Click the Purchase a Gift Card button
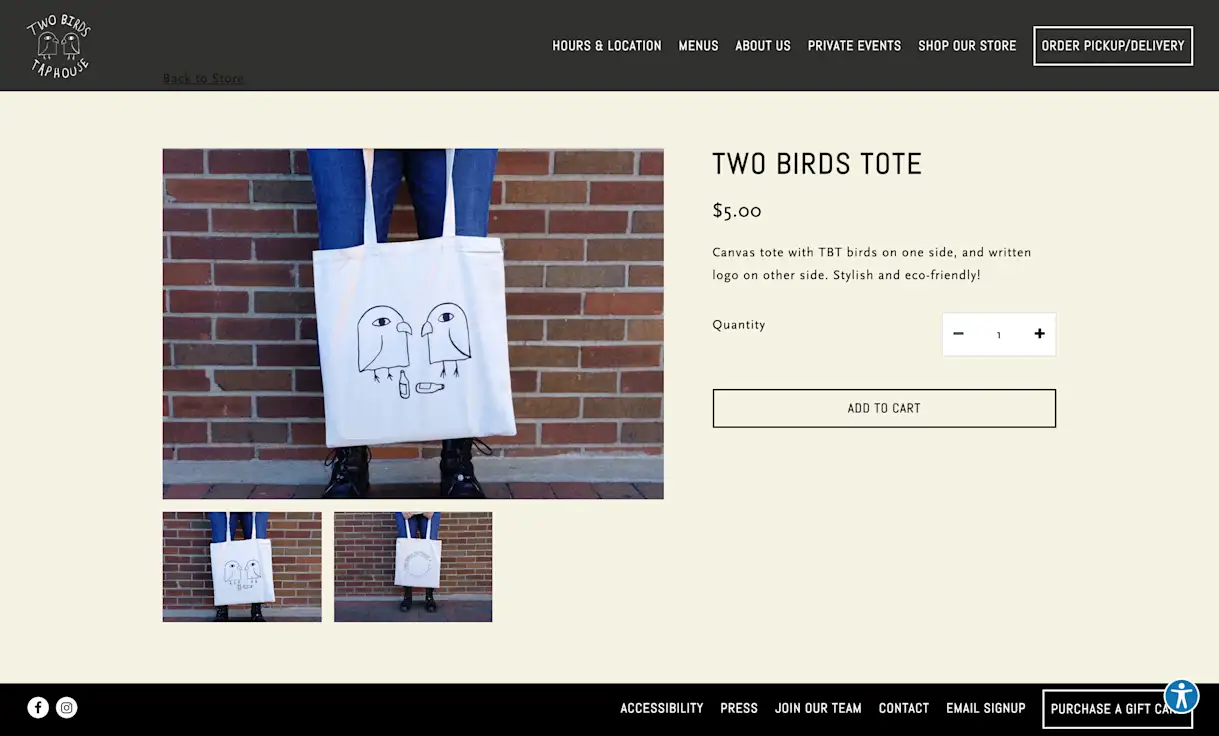The height and width of the screenshot is (736, 1219). pyautogui.click(x=1117, y=709)
